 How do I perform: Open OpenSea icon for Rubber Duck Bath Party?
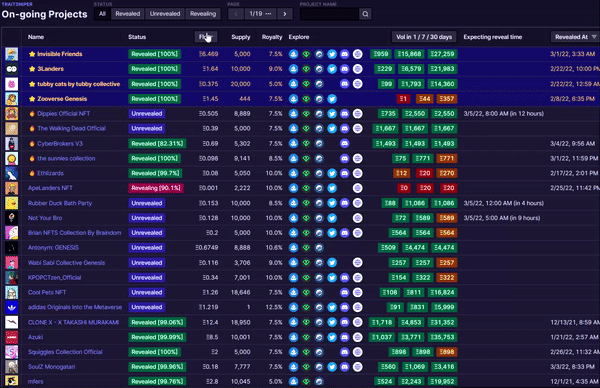293,203
